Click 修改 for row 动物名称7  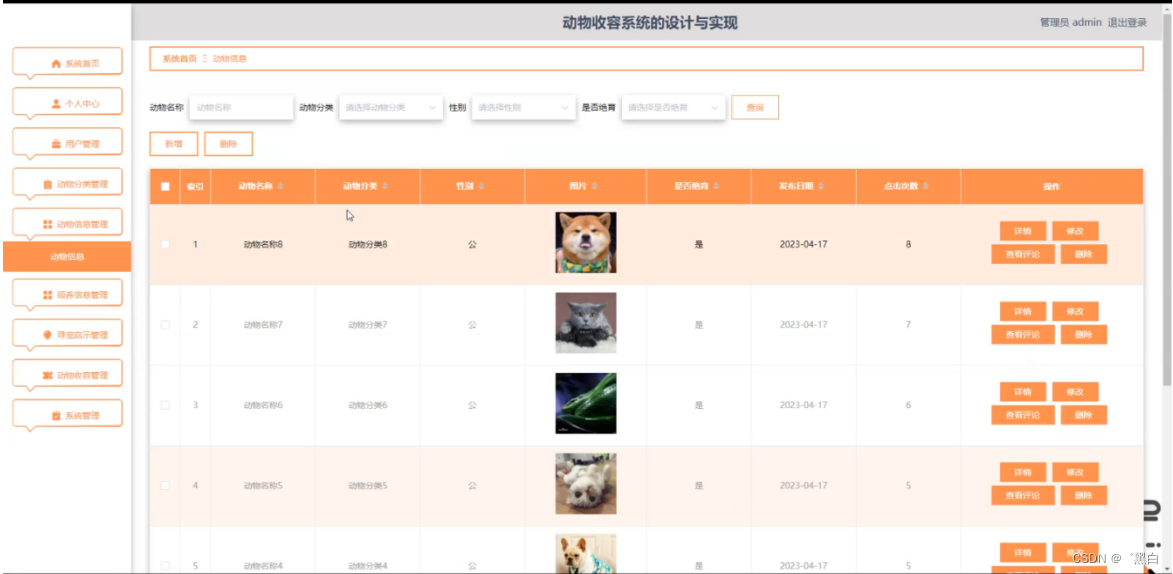(x=1075, y=311)
